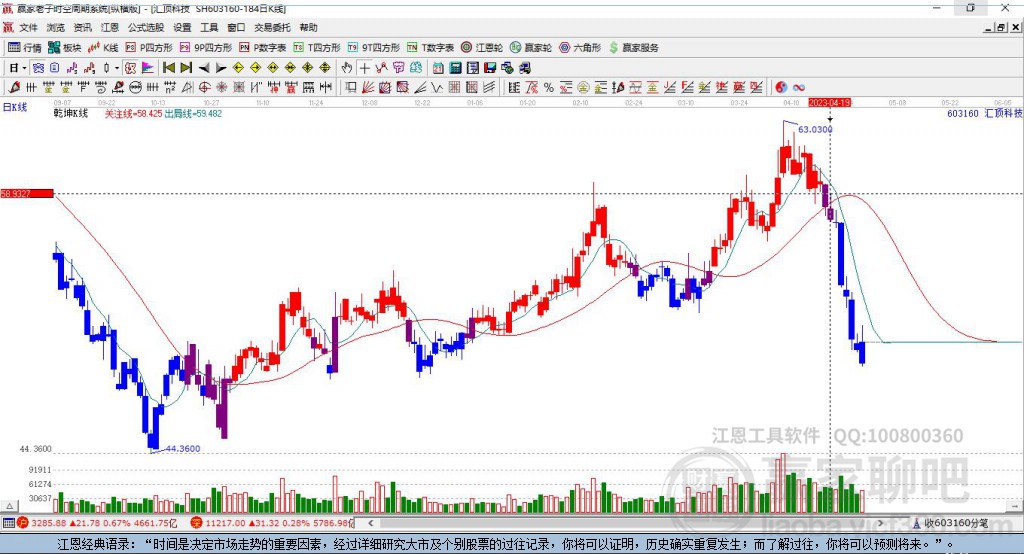Open the 赢家轮 wheel tool
This screenshot has width=1024, height=554.
pyautogui.click(x=531, y=48)
